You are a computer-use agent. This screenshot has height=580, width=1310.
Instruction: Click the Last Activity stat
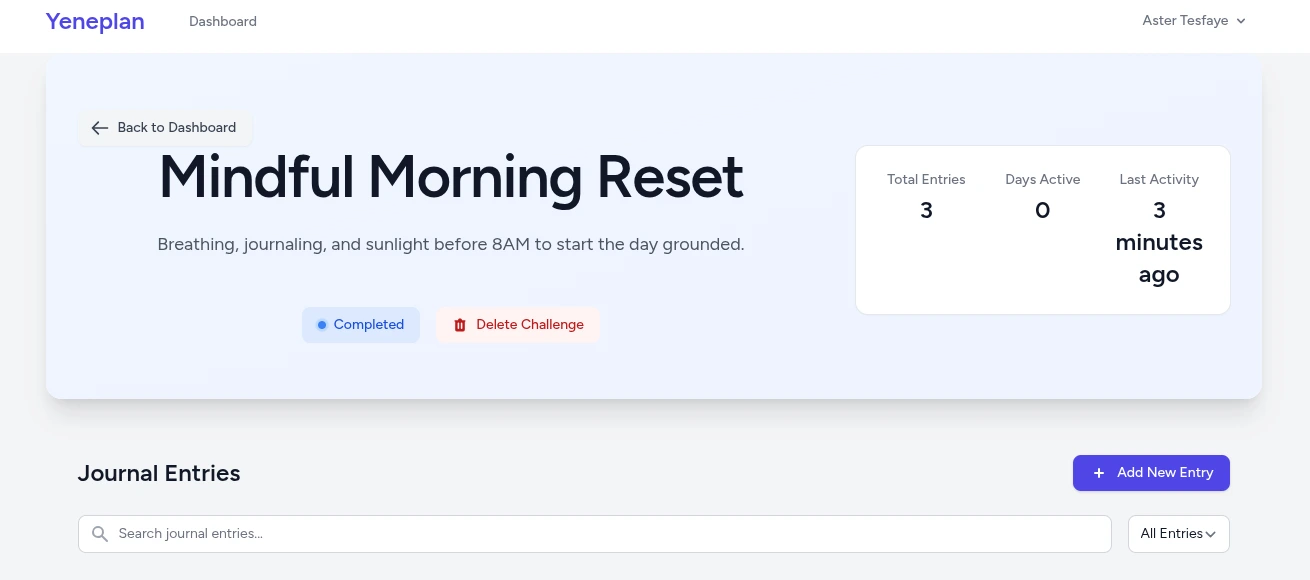tap(1159, 230)
